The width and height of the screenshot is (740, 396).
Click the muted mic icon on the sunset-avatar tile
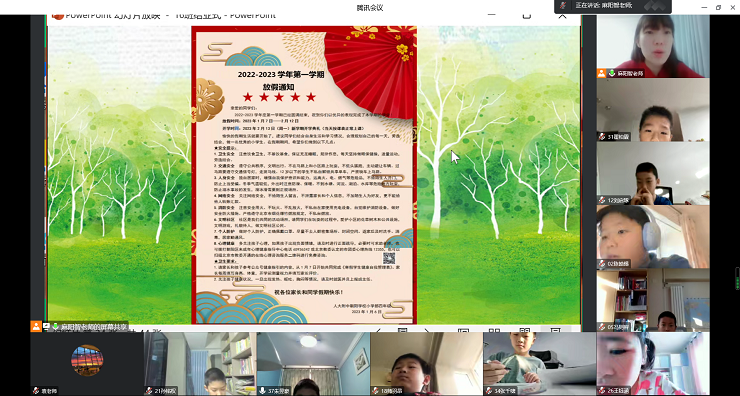36,391
